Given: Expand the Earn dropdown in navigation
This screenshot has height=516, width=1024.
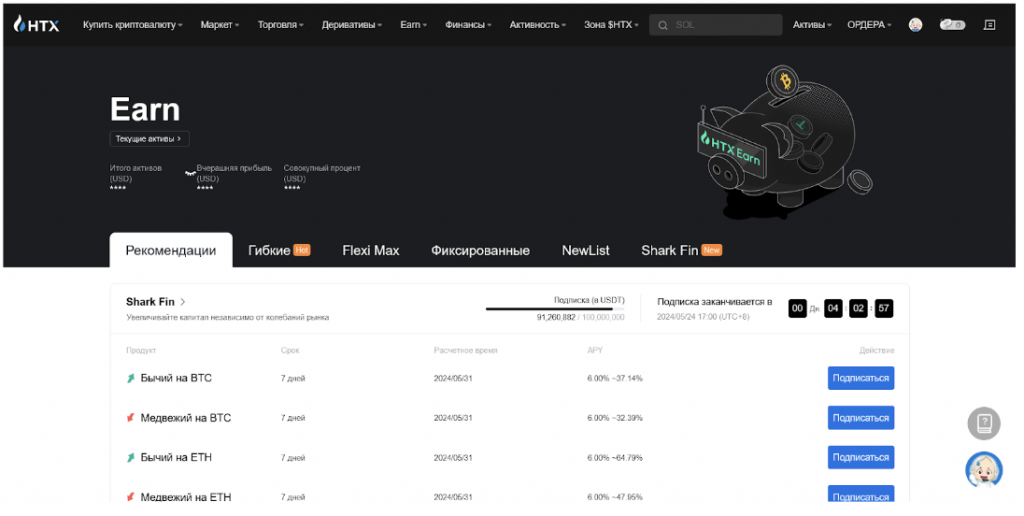Looking at the screenshot, I should point(413,25).
